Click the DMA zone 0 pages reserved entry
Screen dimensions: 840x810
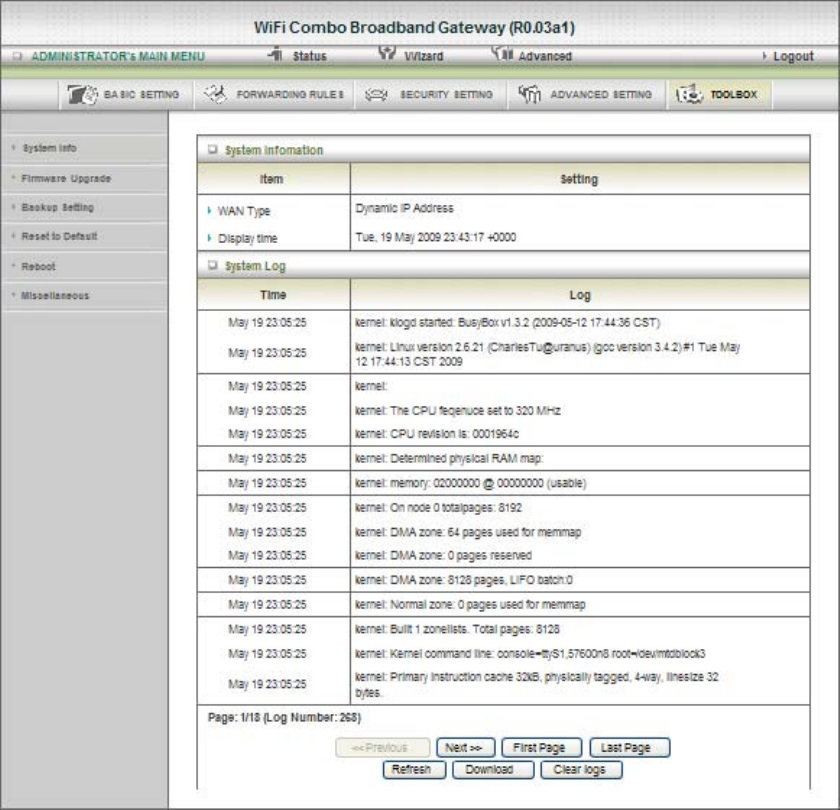pyautogui.click(x=443, y=556)
